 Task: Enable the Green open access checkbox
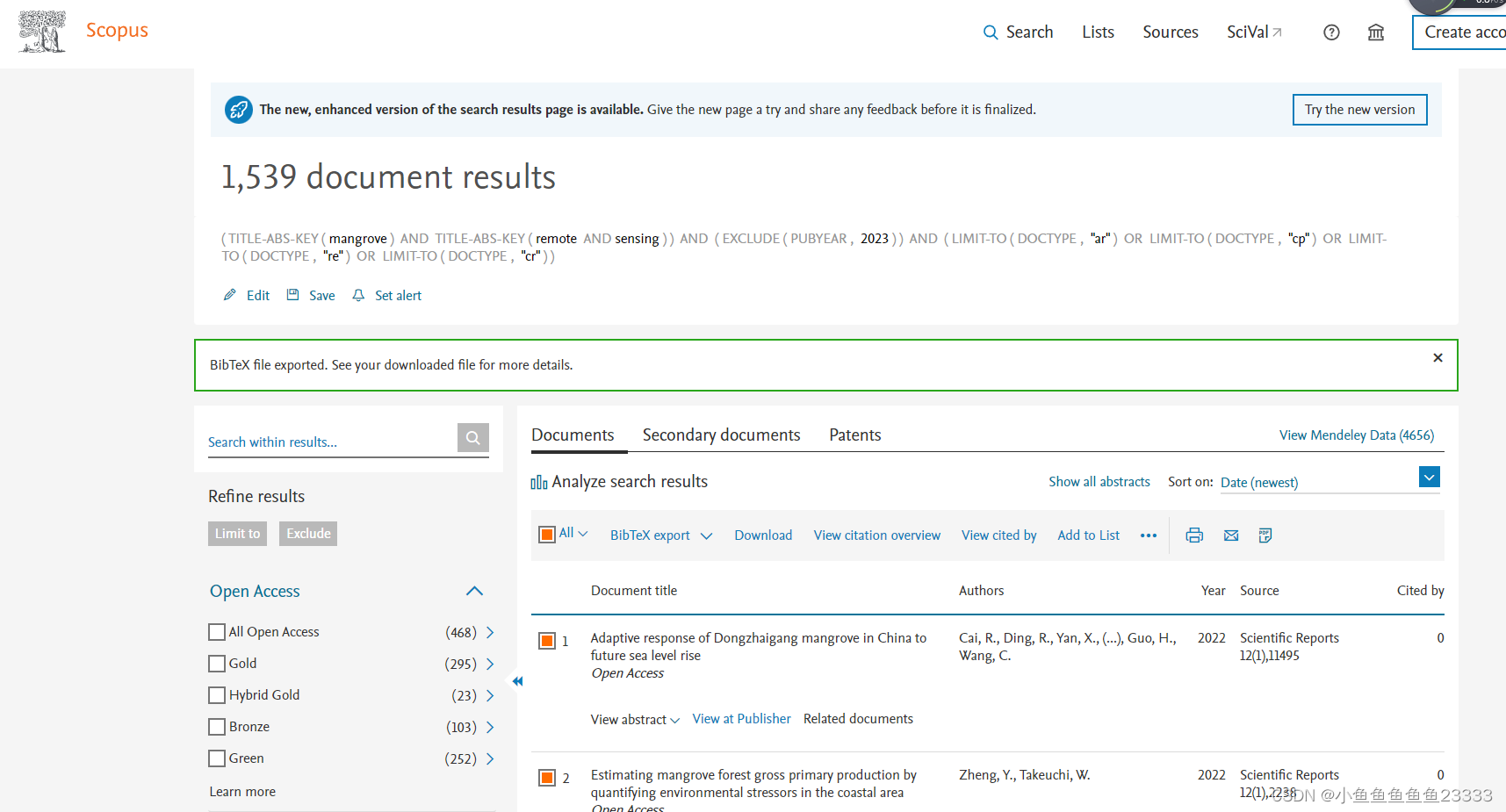[216, 758]
